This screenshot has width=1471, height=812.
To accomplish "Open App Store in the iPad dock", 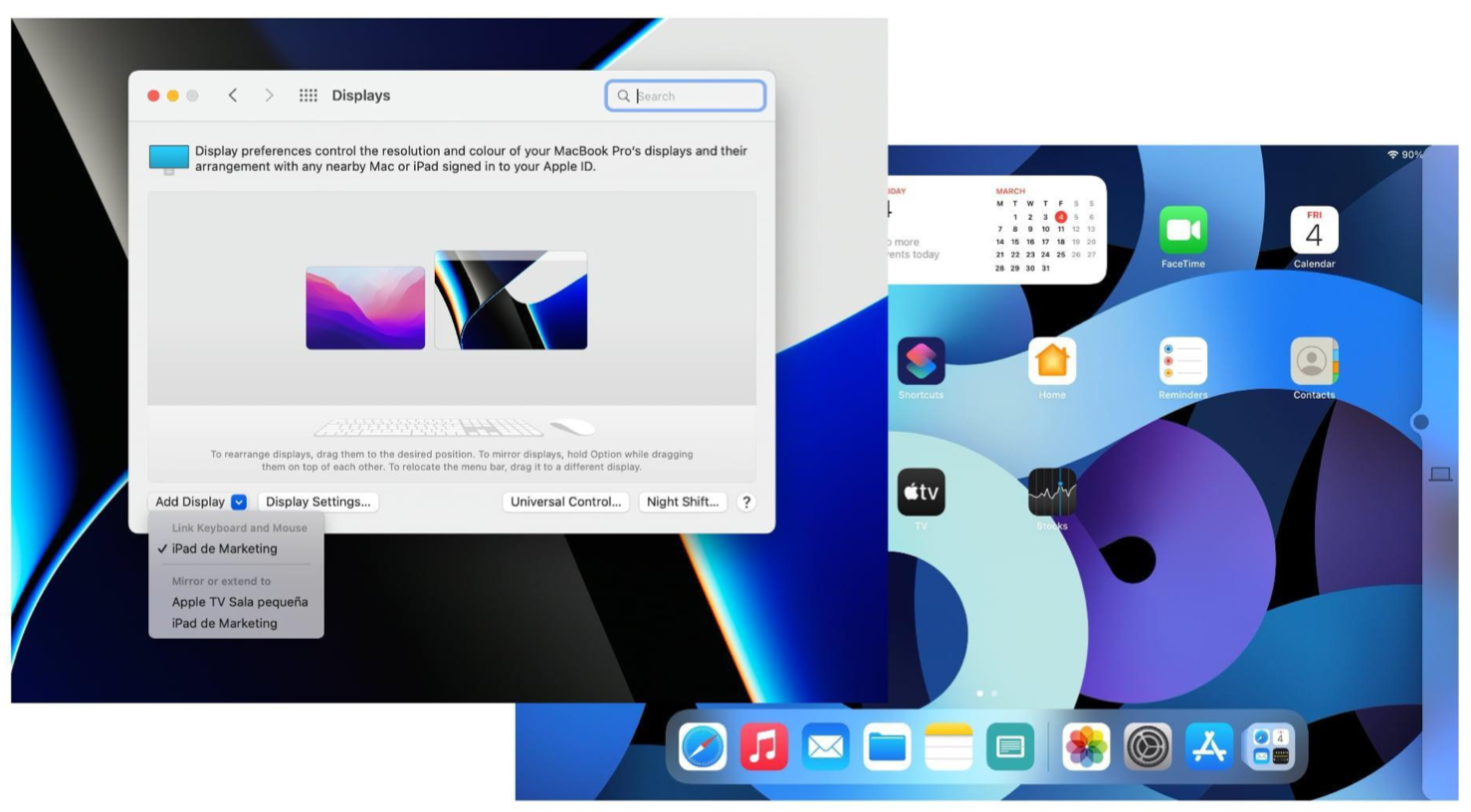I will click(1209, 746).
